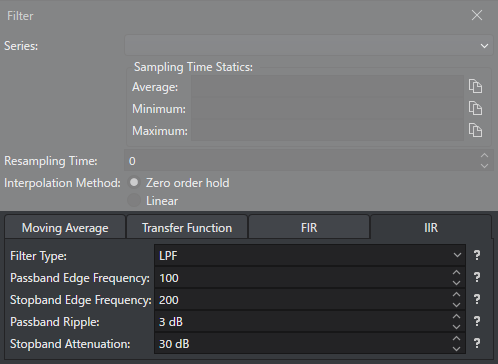Open help for Passband Ripple
The height and width of the screenshot is (364, 498).
tap(477, 322)
